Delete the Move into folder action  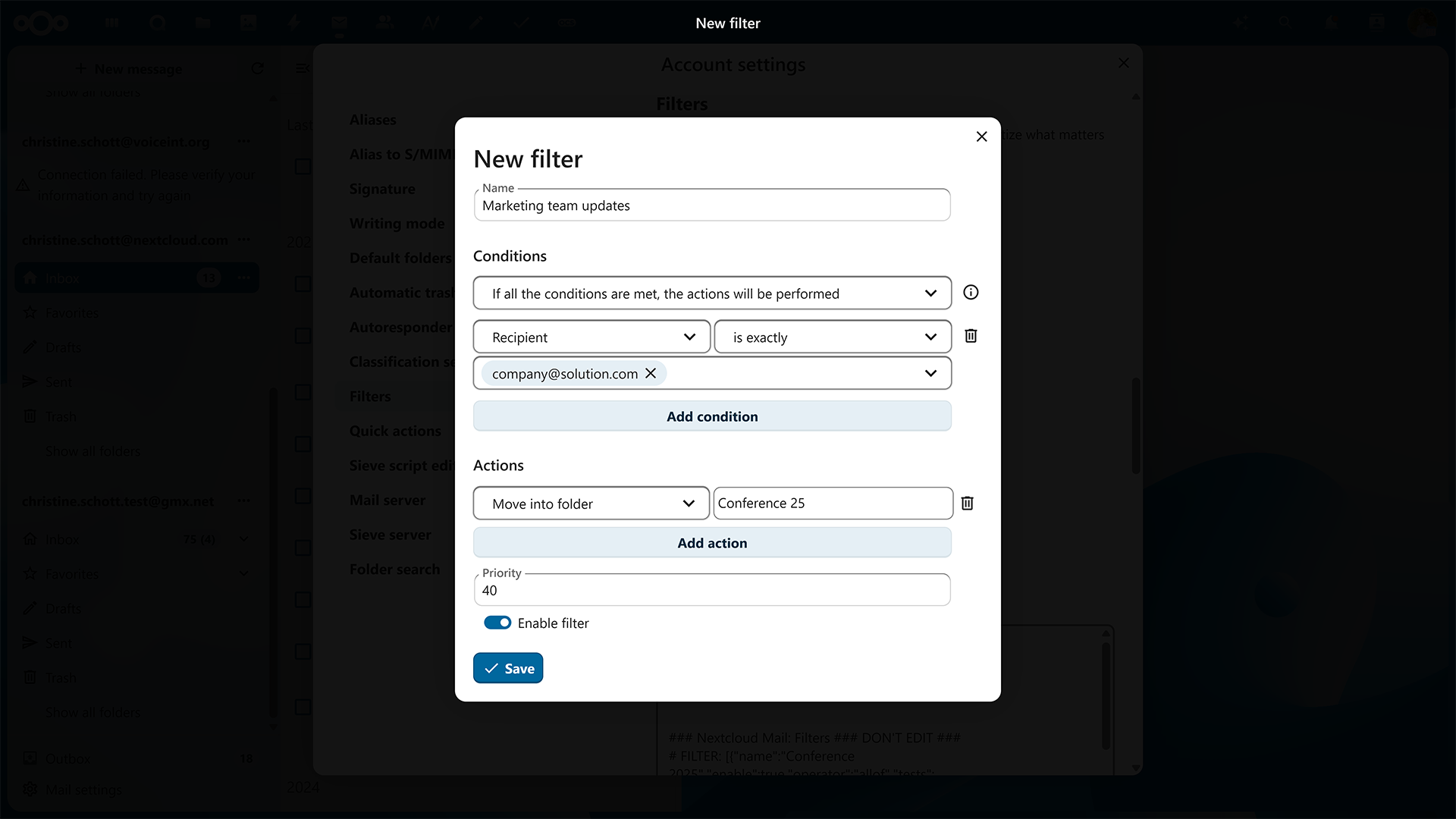point(967,504)
